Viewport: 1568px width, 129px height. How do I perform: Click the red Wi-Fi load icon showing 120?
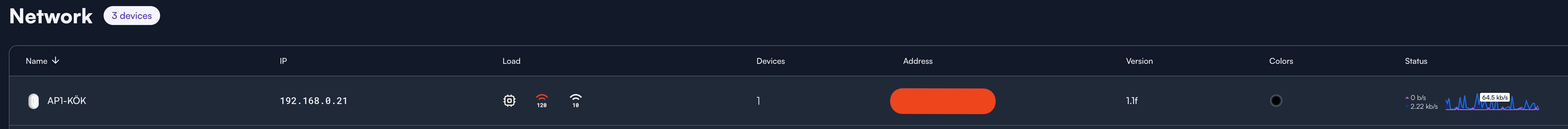(x=542, y=100)
